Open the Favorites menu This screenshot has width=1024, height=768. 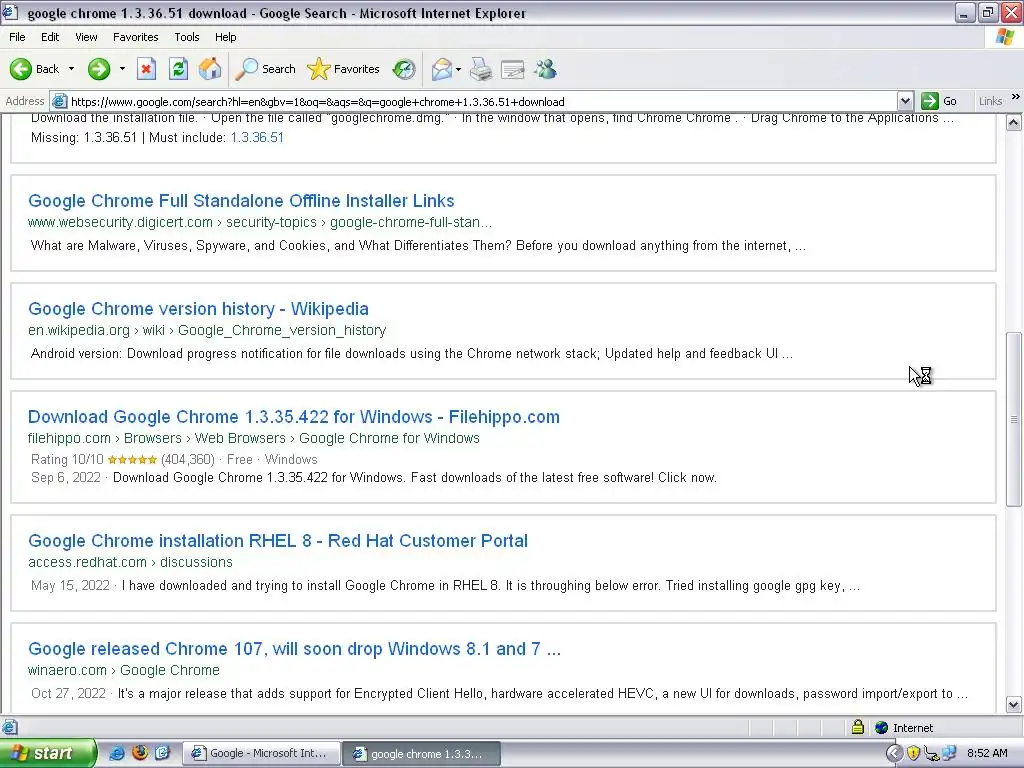tap(135, 37)
